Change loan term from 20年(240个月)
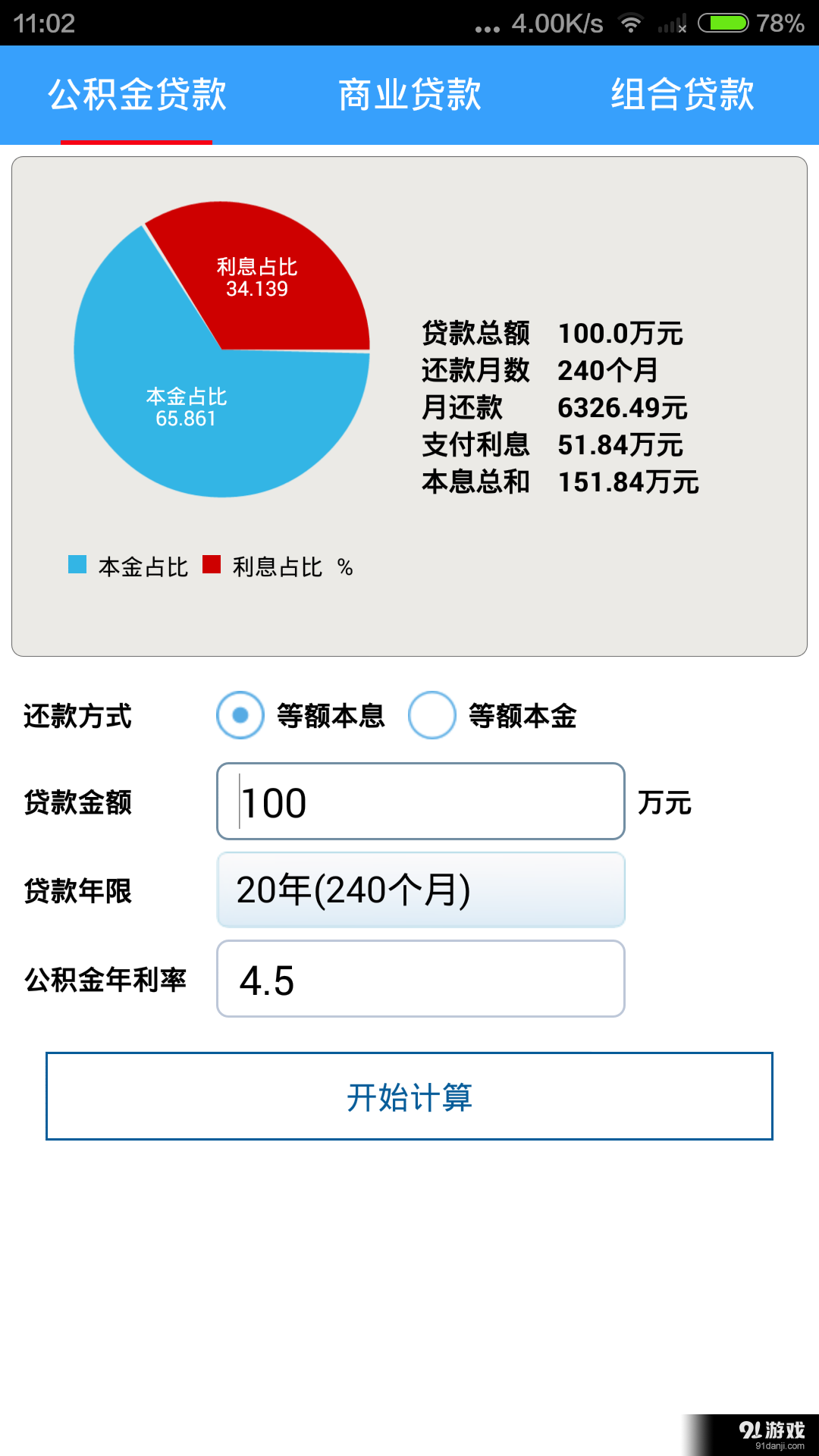819x1456 pixels. coord(421,890)
